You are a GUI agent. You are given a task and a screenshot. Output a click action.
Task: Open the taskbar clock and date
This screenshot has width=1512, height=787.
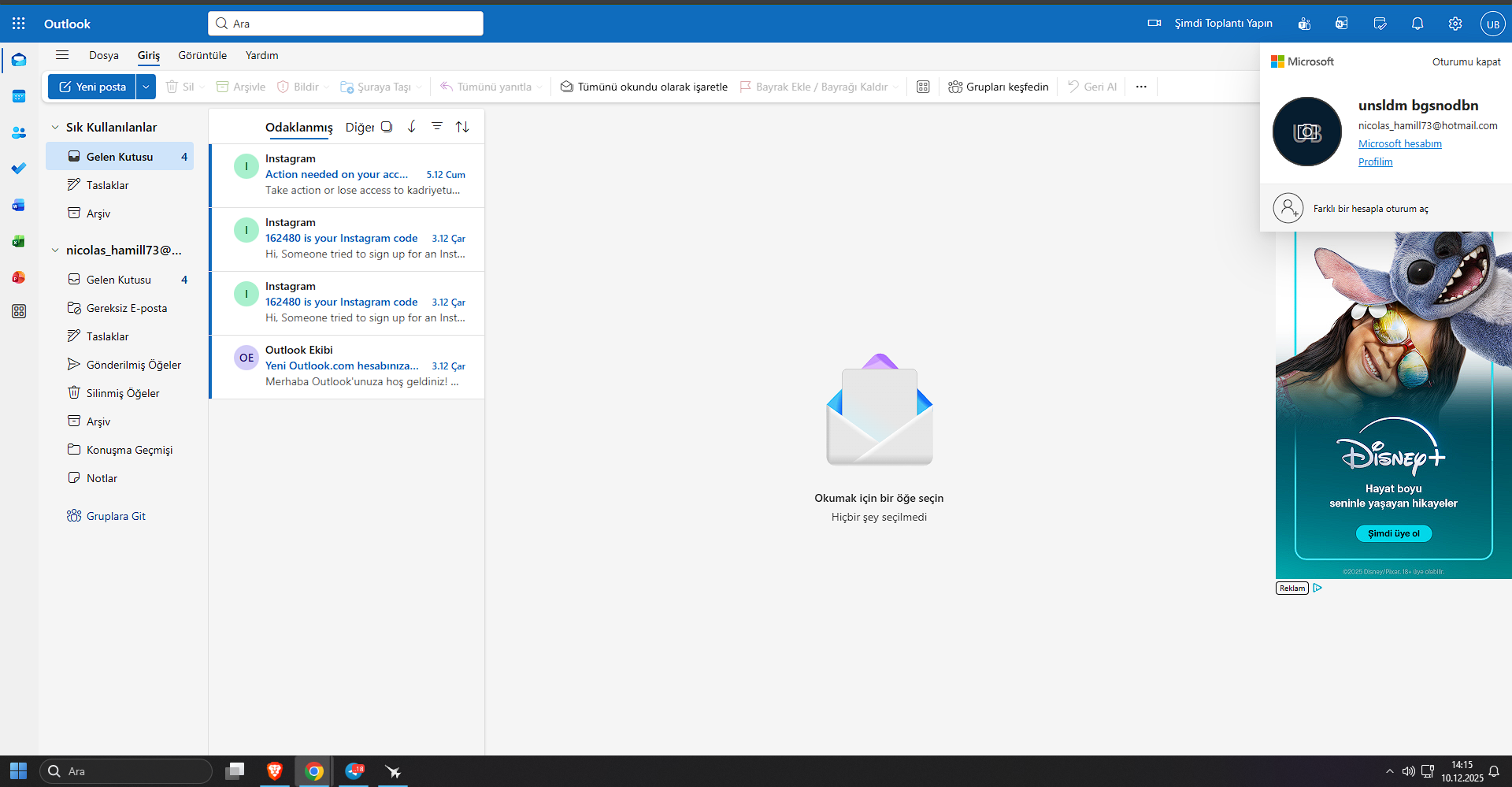pyautogui.click(x=1462, y=771)
